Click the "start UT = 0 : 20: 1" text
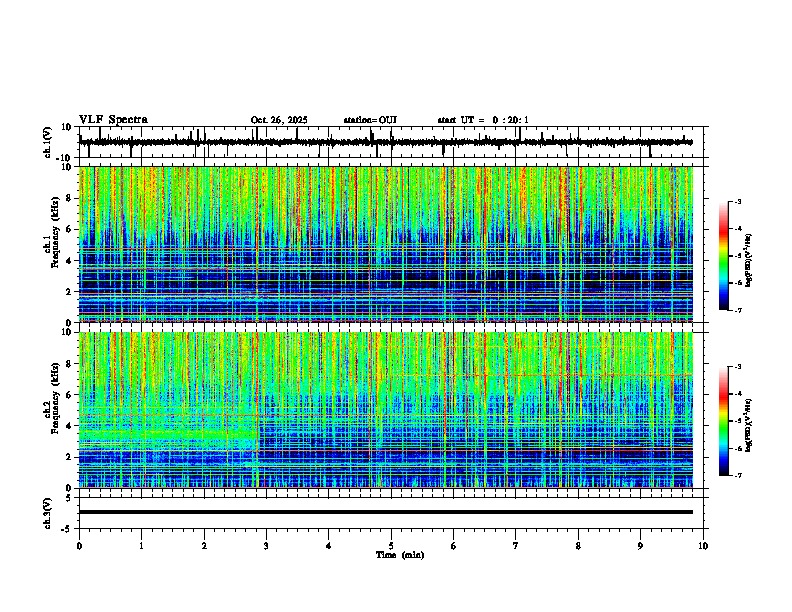This screenshot has width=792, height=612. (483, 120)
